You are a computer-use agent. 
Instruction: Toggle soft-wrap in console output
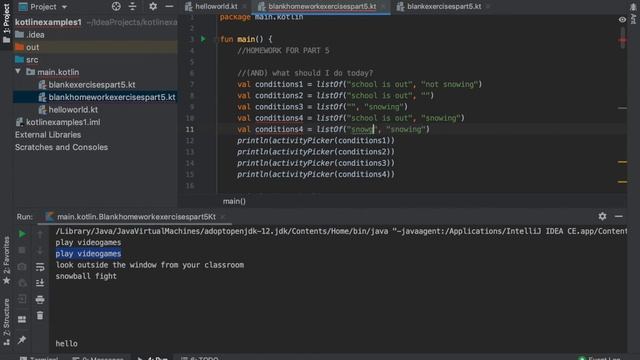tap(40, 267)
